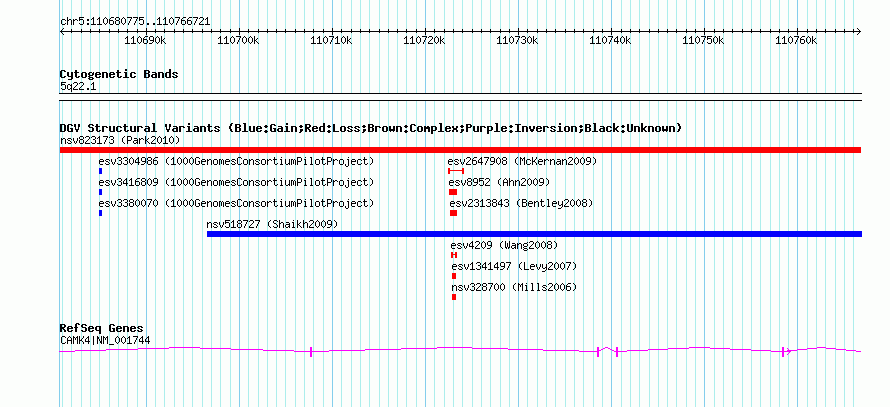This screenshot has height=407, width=890.
Task: Click the nsv518727 (Shaikh2009) label
Action: click(x=272, y=224)
